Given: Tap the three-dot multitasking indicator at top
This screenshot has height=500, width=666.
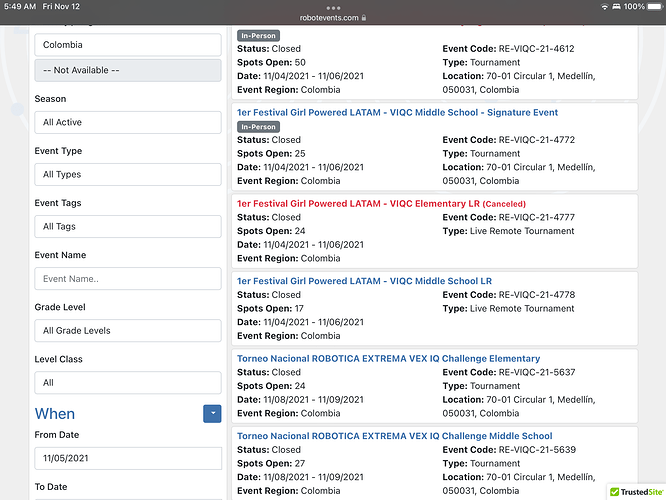Looking at the screenshot, I should 333,8.
